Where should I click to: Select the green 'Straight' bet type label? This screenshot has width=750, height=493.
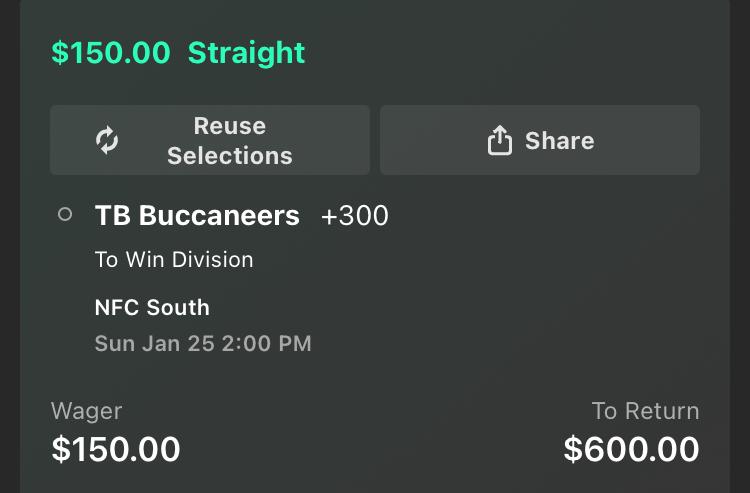pos(246,53)
